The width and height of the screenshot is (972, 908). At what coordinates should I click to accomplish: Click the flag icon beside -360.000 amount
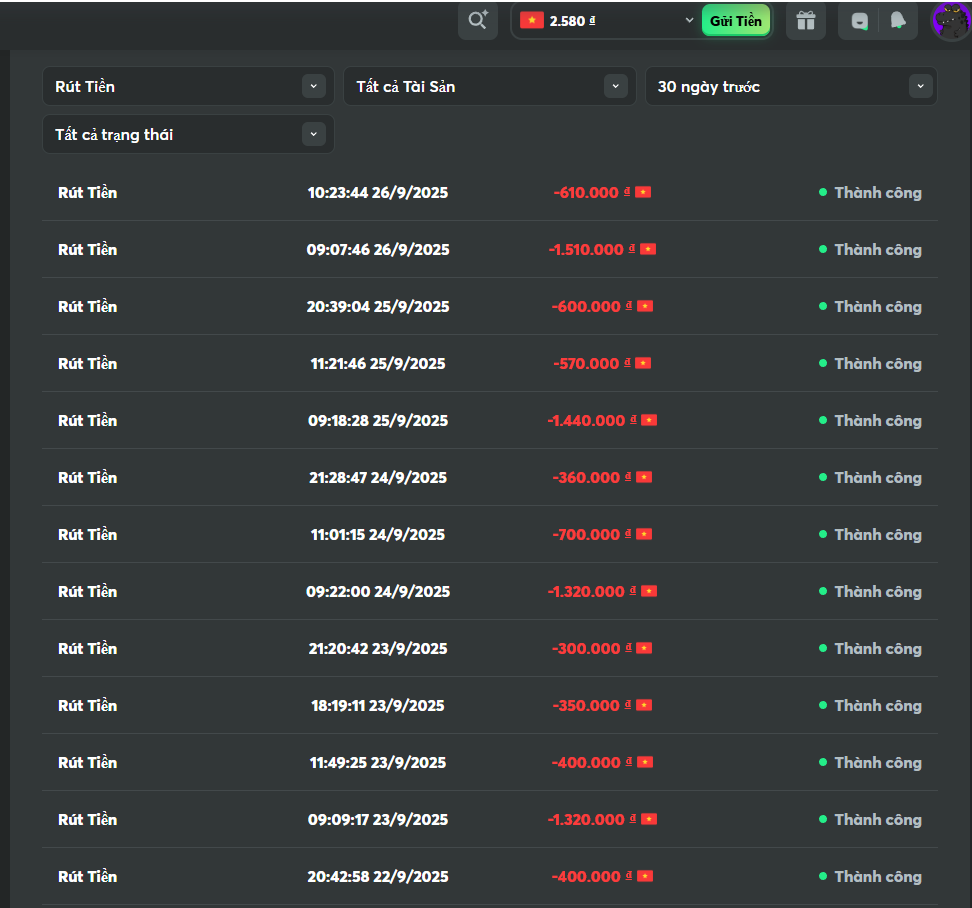644,477
